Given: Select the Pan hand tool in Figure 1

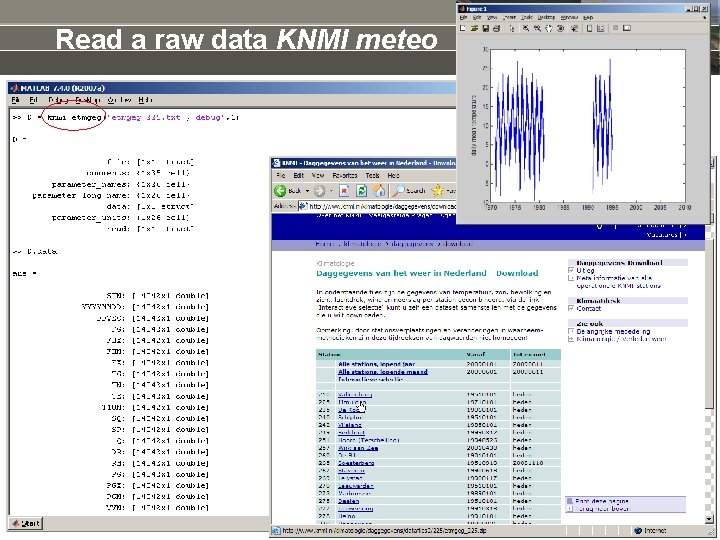Looking at the screenshot, I should click(x=549, y=28).
